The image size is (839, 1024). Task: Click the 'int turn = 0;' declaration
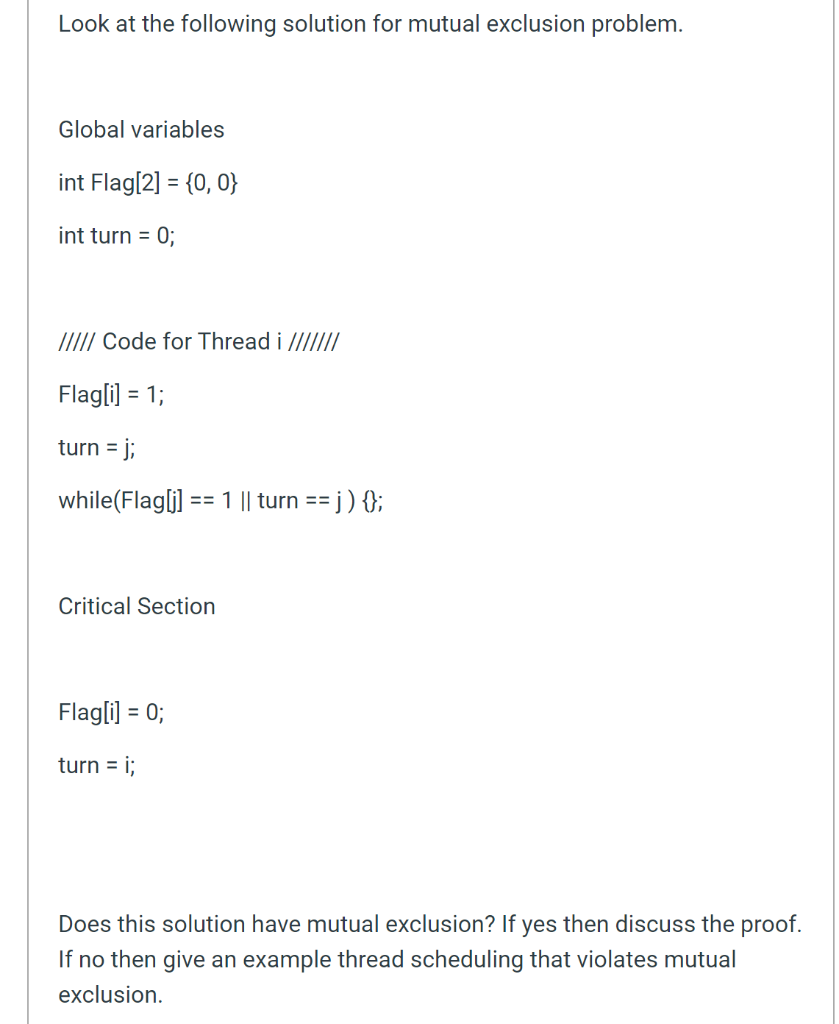point(117,235)
